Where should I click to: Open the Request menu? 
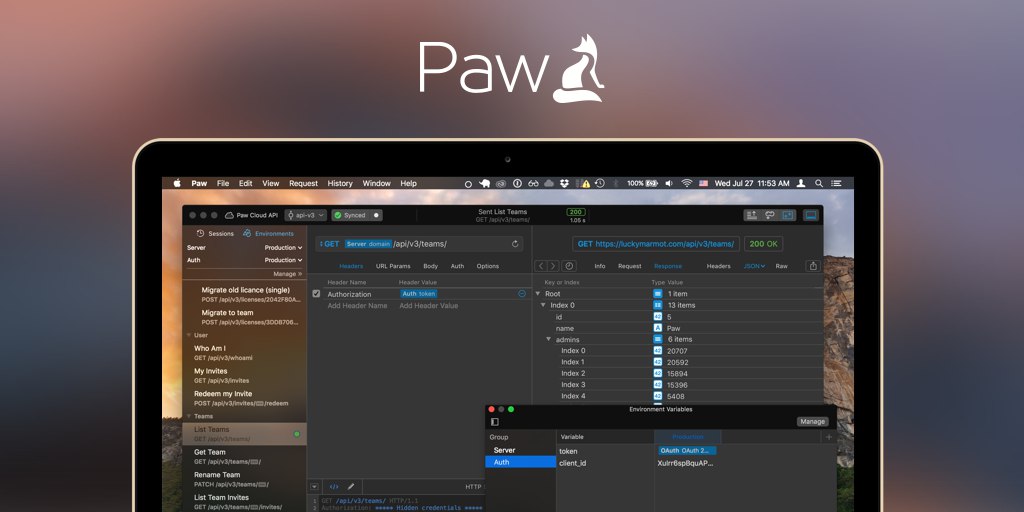pyautogui.click(x=304, y=184)
